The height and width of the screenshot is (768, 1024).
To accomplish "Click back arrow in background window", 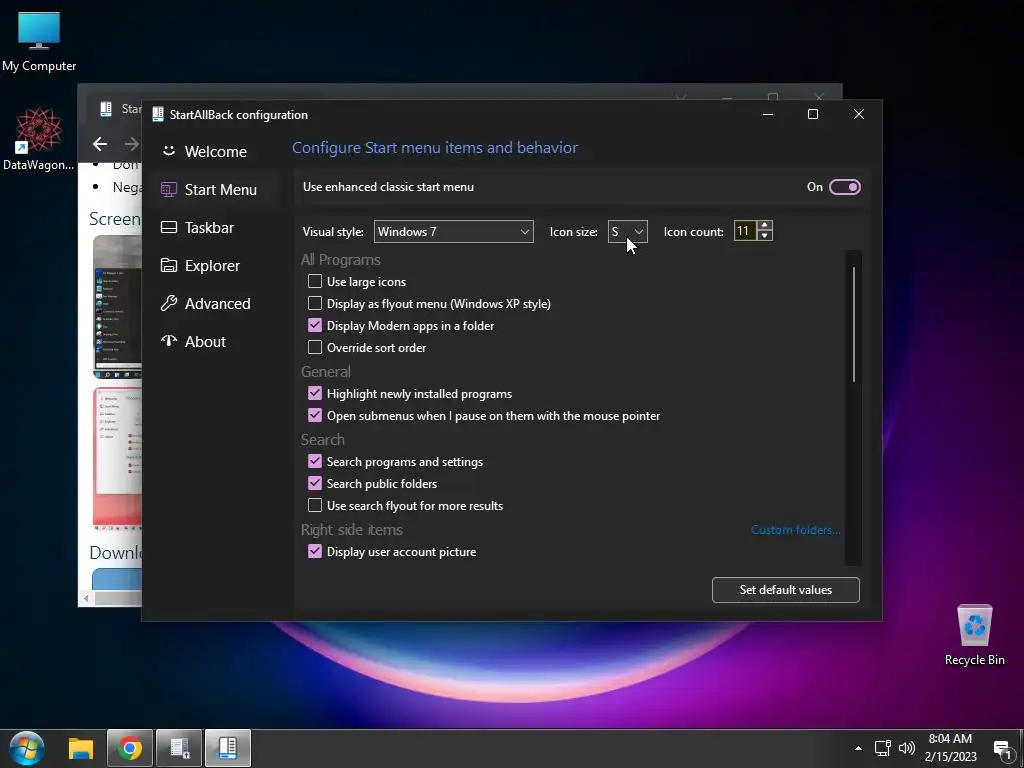I will tap(100, 144).
